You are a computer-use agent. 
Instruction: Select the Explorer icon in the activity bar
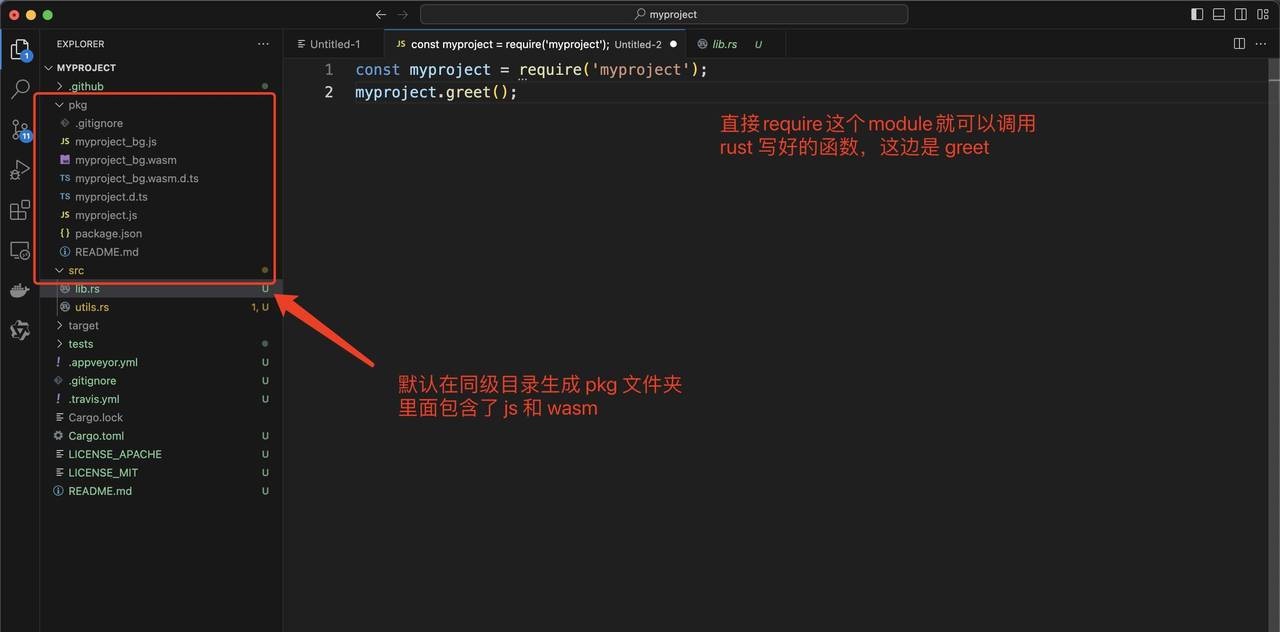[x=19, y=48]
